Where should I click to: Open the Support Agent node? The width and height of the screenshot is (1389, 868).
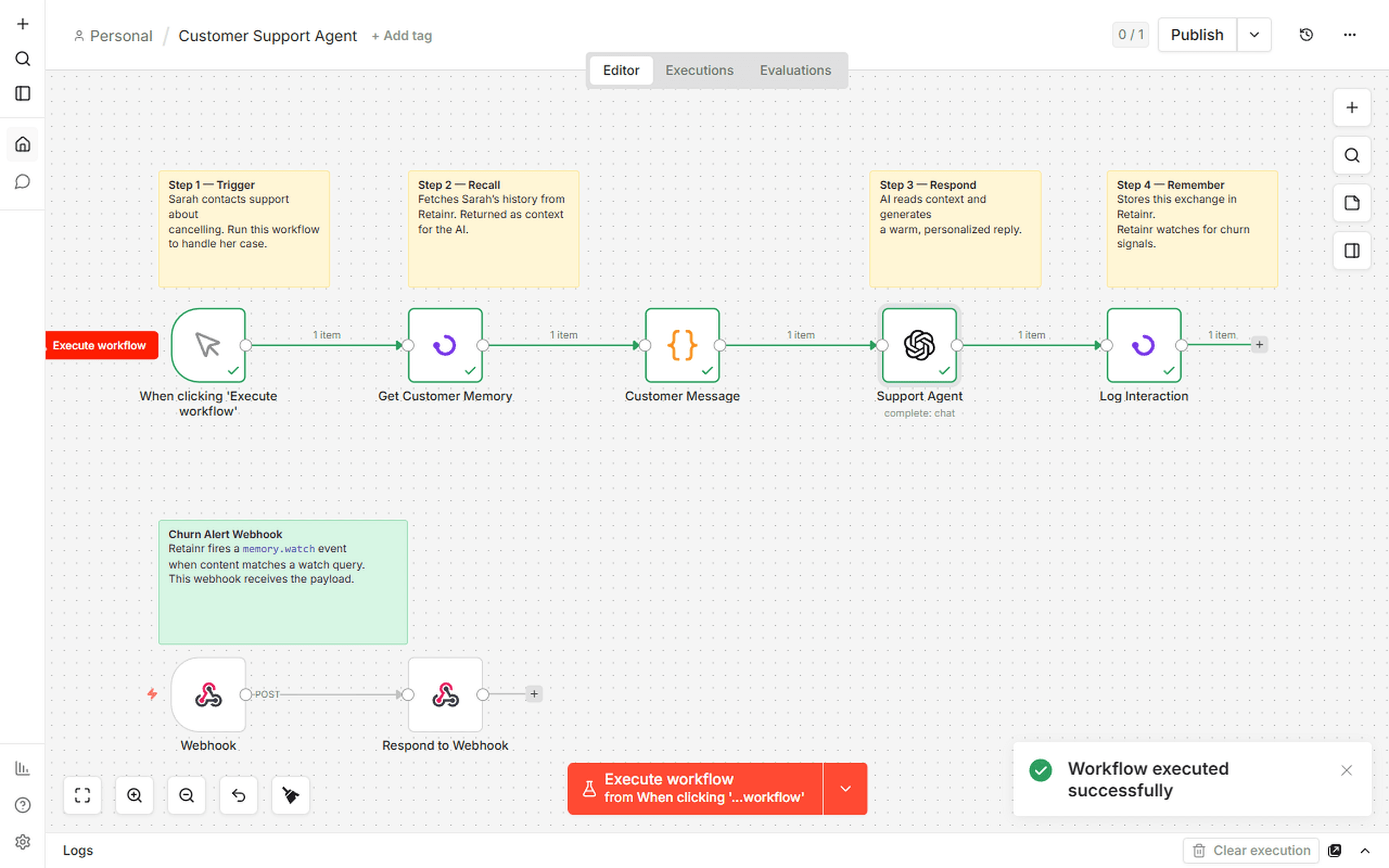click(919, 345)
